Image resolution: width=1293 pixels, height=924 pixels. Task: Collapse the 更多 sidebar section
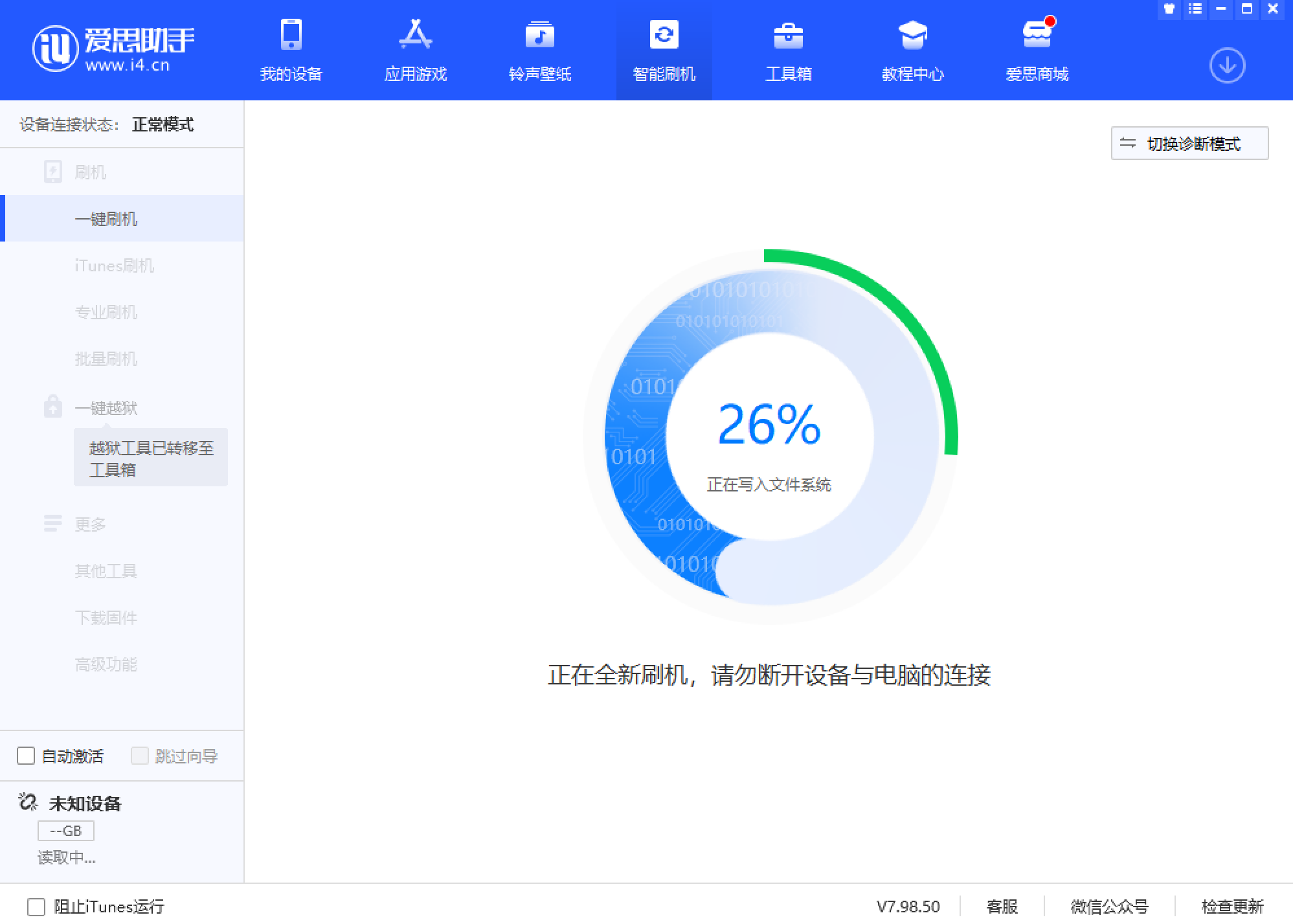tap(89, 524)
